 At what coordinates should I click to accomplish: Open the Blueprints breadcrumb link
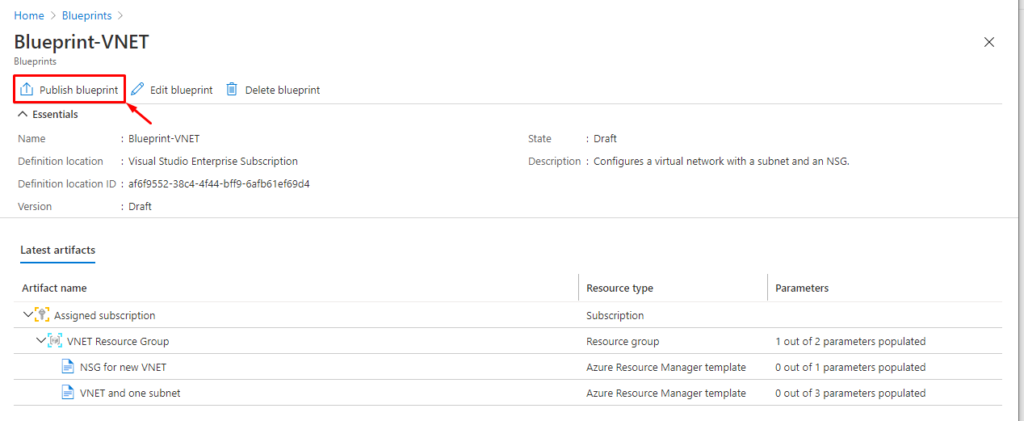tap(87, 15)
